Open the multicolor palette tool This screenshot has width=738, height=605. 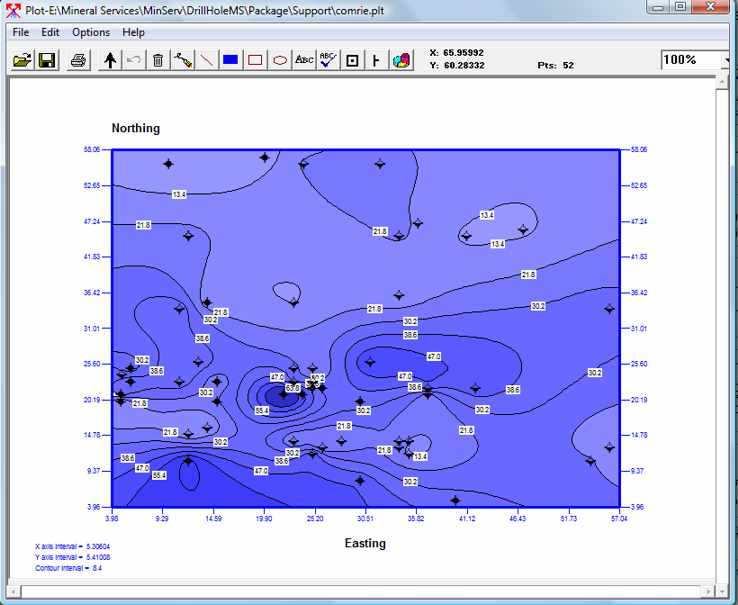coord(401,60)
